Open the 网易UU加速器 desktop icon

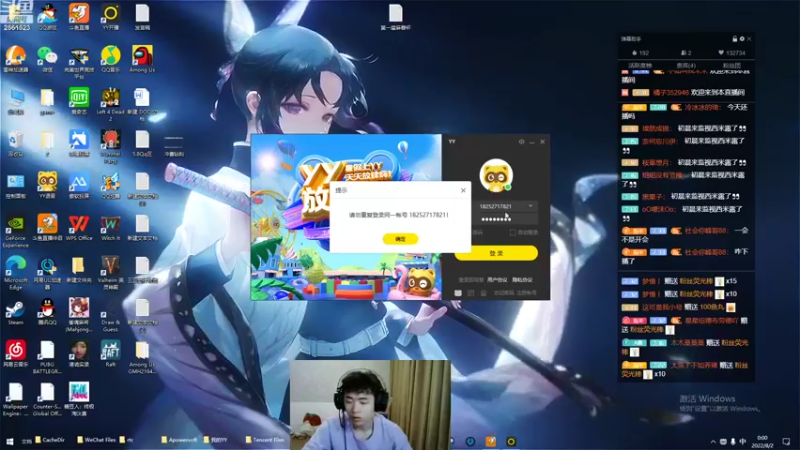[x=47, y=273]
